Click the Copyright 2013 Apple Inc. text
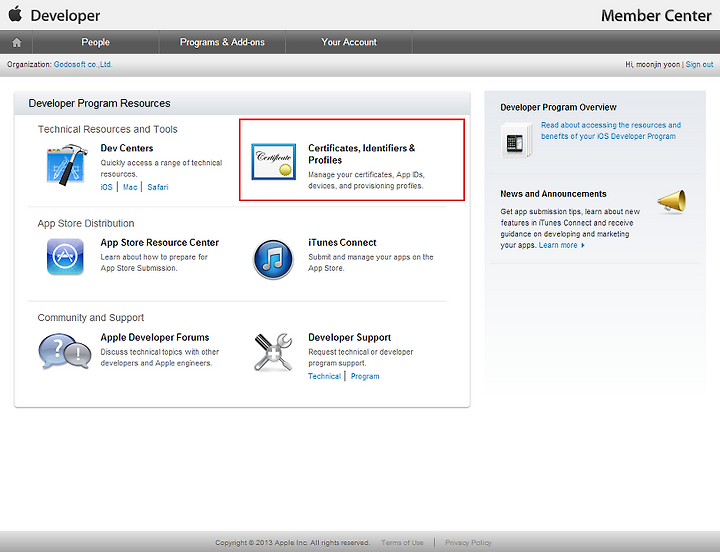This screenshot has height=552, width=720. [x=292, y=542]
